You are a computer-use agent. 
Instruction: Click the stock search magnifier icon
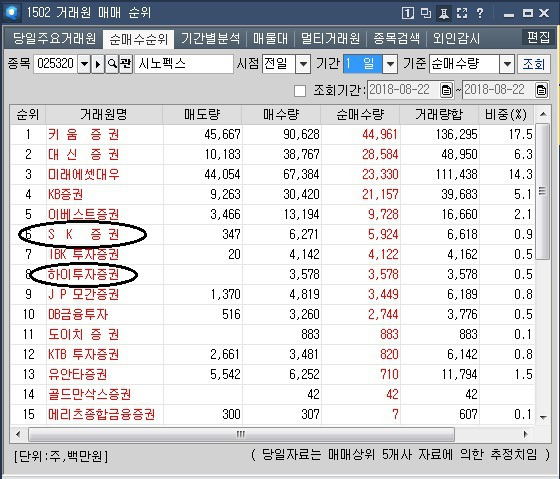112,64
